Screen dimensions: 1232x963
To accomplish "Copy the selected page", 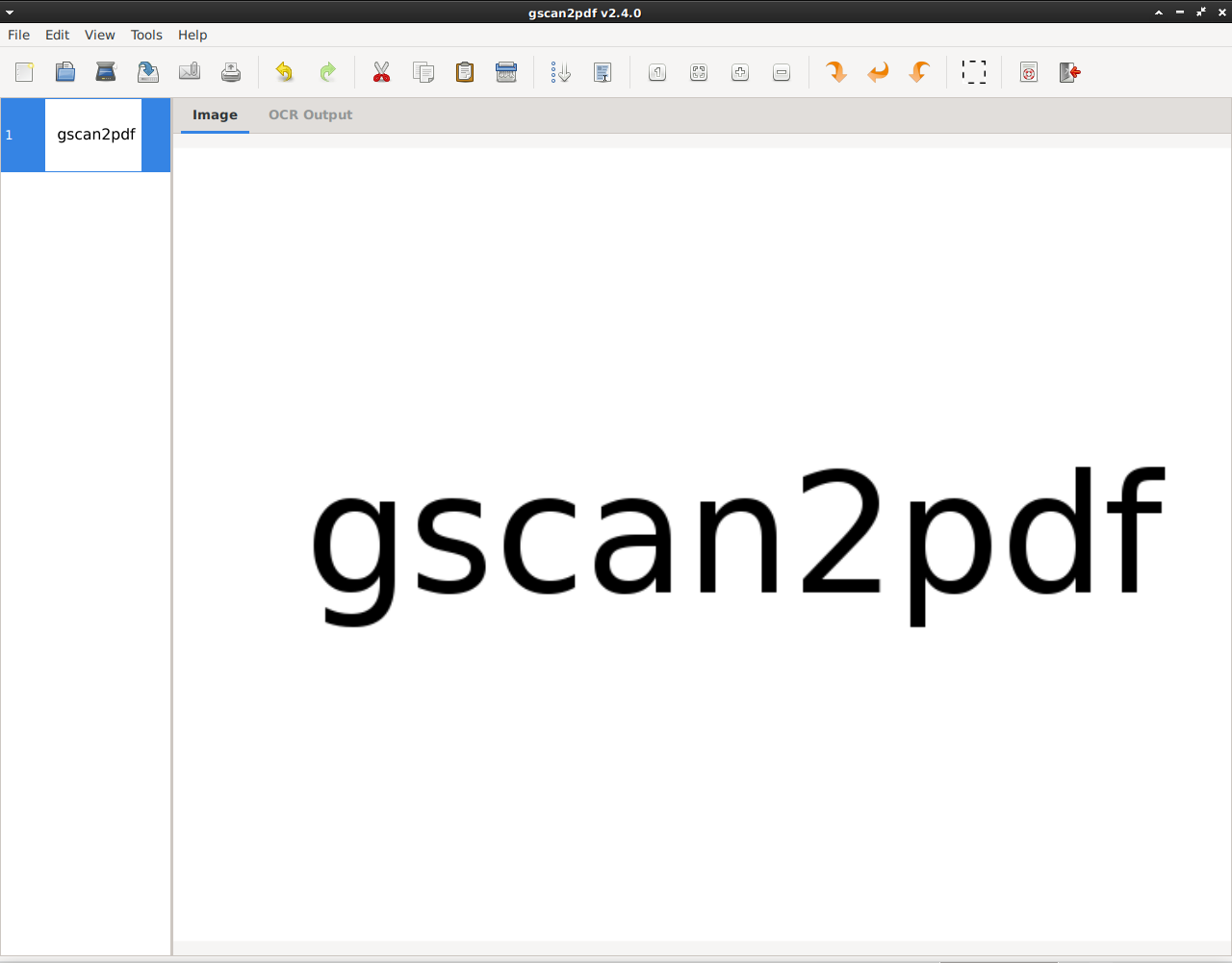I will pos(423,72).
